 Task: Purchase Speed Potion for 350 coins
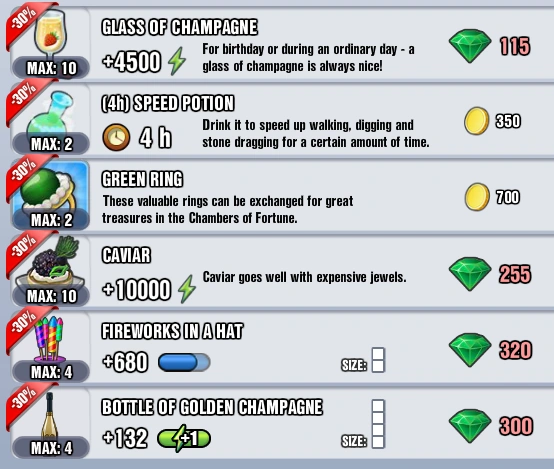tap(493, 121)
